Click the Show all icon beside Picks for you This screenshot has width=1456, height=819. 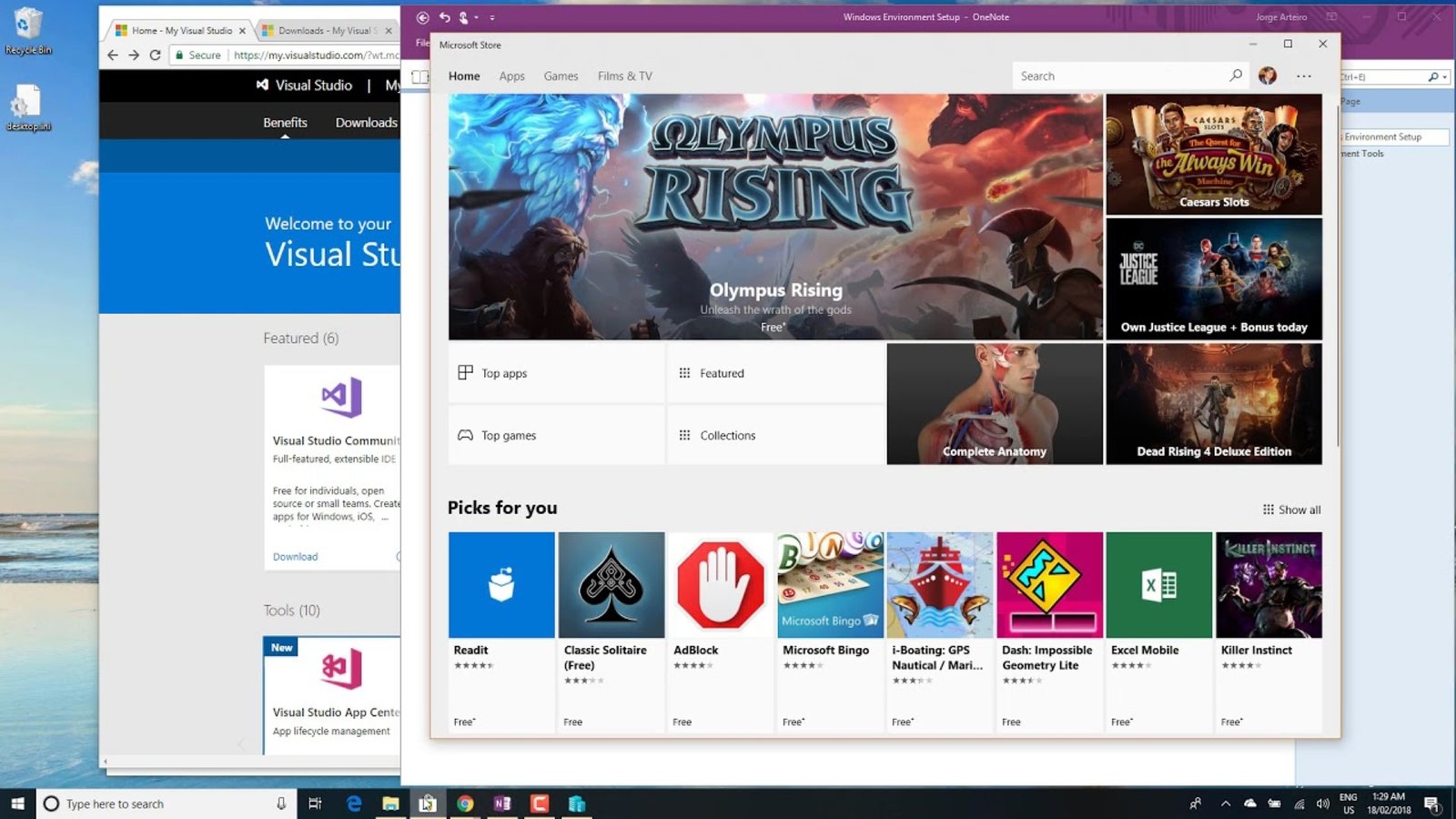(1269, 510)
